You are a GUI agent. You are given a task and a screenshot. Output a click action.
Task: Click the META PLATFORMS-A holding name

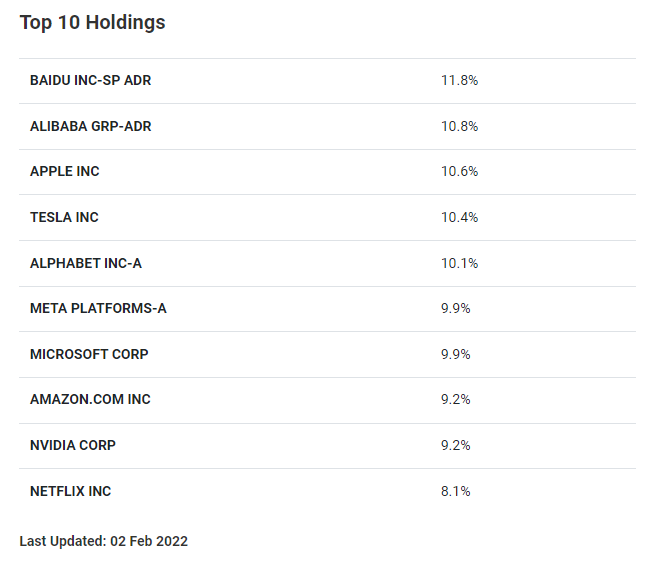(x=98, y=308)
